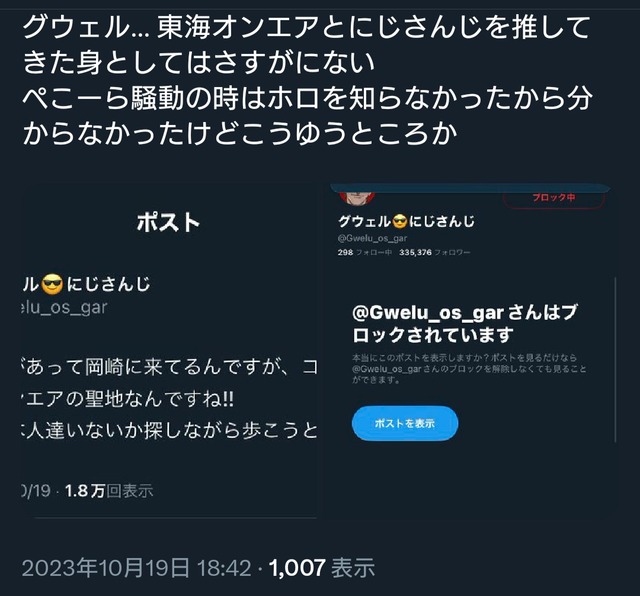The image size is (640, 596).
Task: Click the グウェル にじさんじ profile display name
Action: tap(406, 222)
